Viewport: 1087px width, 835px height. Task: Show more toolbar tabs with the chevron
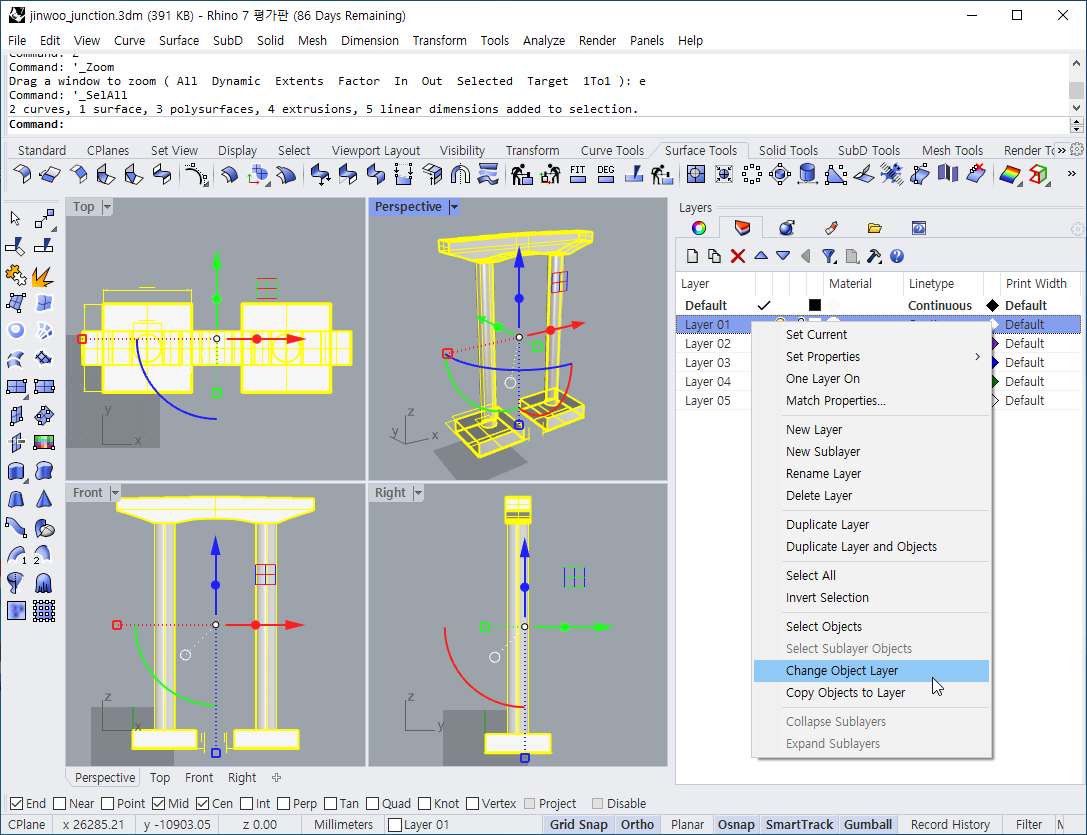point(1061,150)
